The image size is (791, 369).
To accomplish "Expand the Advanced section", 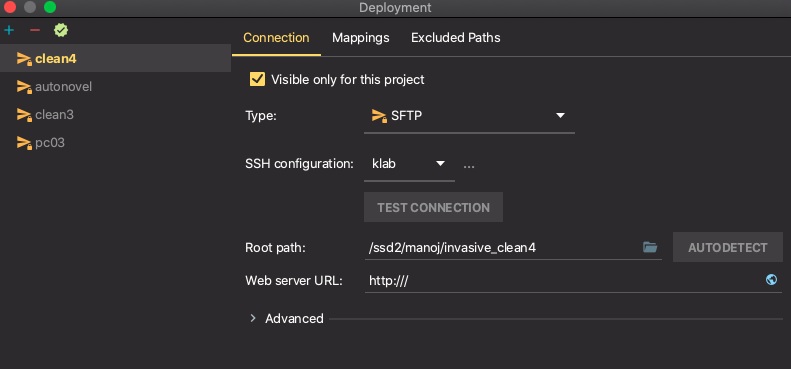I will tap(253, 319).
